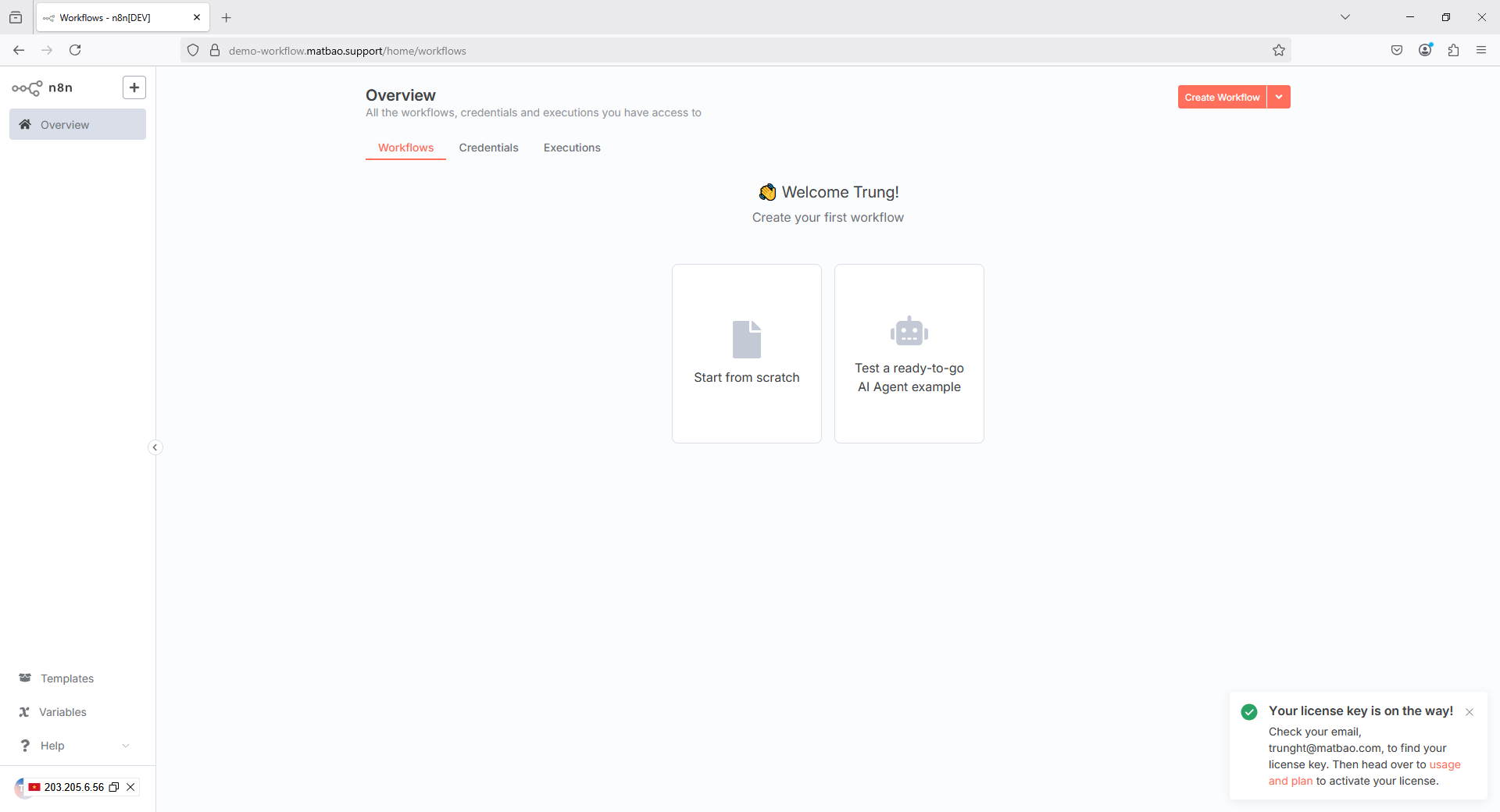1500x812 pixels.
Task: Click the Create Workflow button
Action: point(1222,97)
